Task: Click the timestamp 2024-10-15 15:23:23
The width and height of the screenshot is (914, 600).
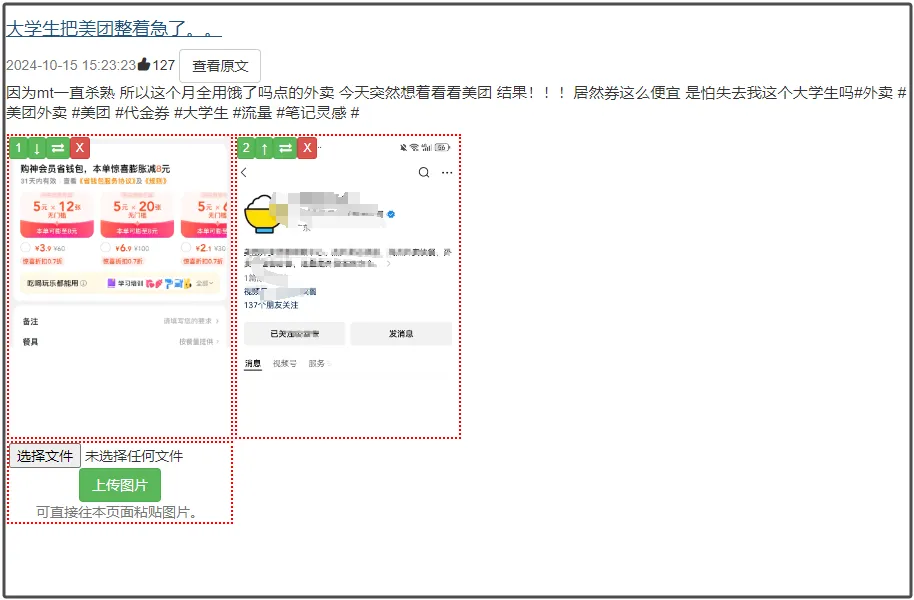Action: [x=71, y=65]
